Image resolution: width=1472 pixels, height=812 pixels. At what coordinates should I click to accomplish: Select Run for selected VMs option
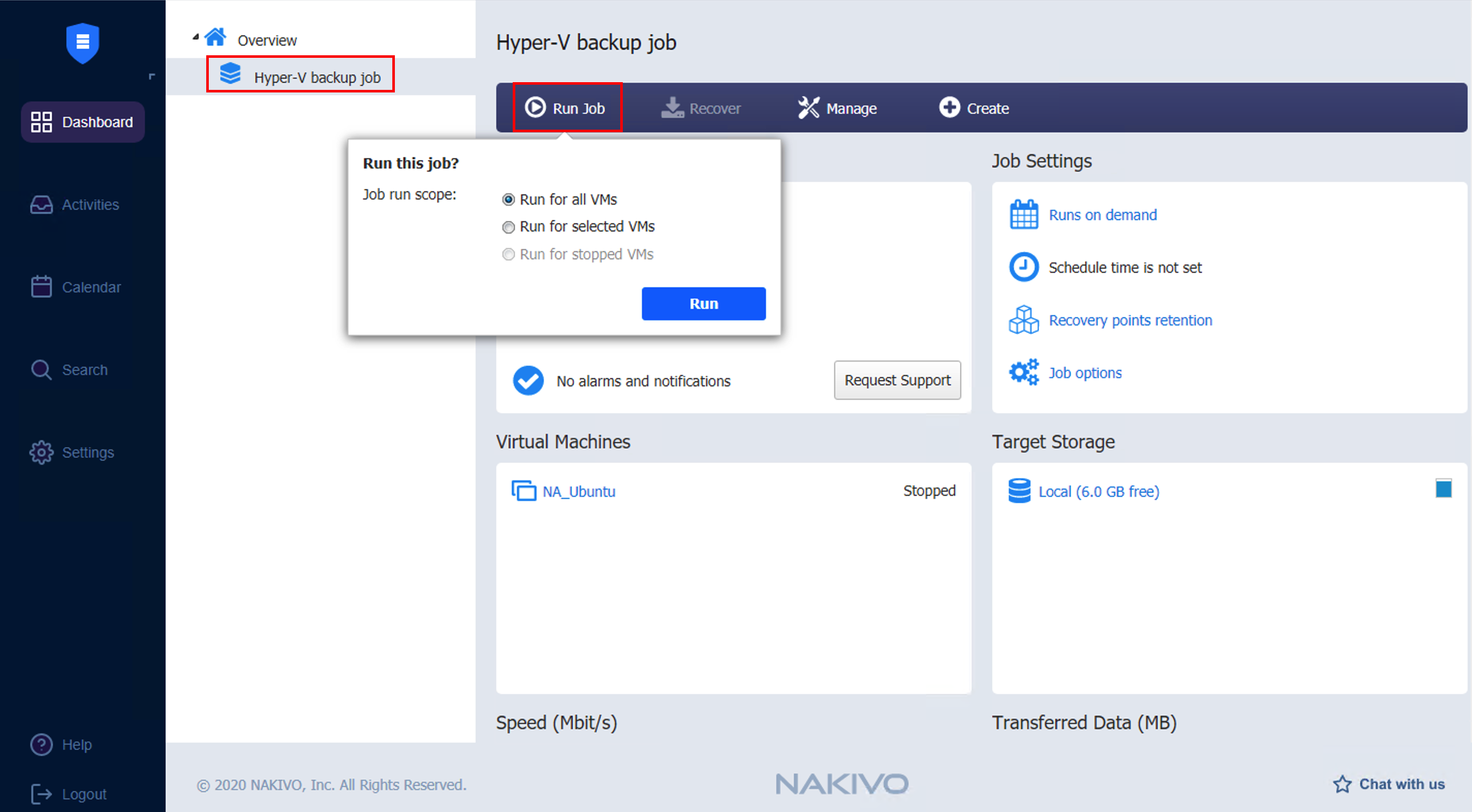tap(508, 227)
